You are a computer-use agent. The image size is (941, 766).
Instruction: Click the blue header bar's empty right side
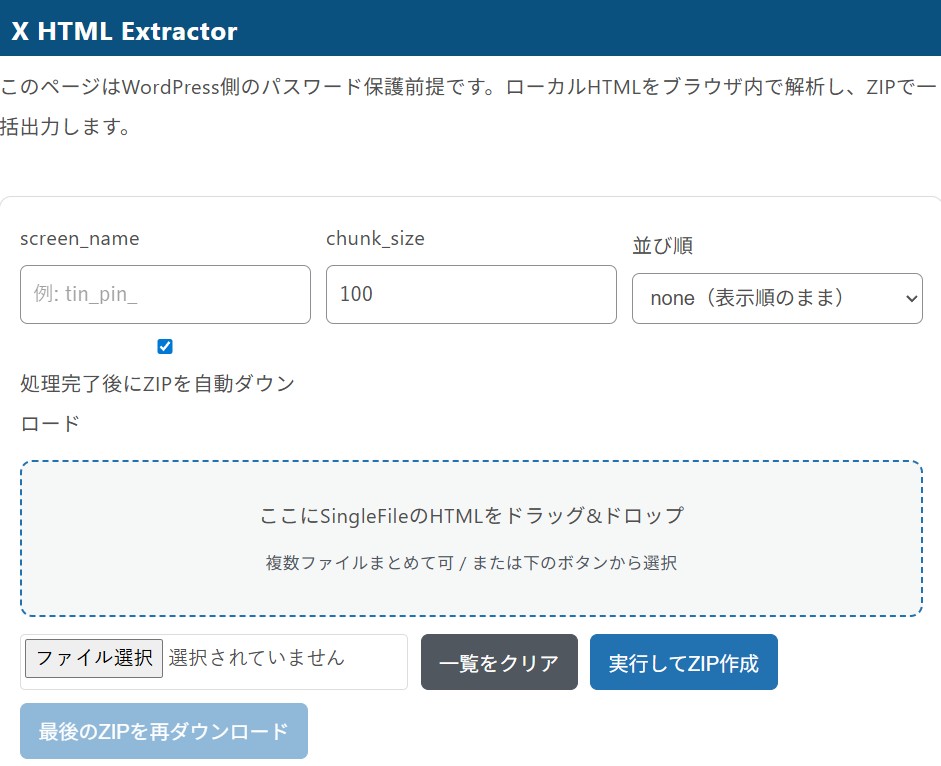pyautogui.click(x=650, y=30)
